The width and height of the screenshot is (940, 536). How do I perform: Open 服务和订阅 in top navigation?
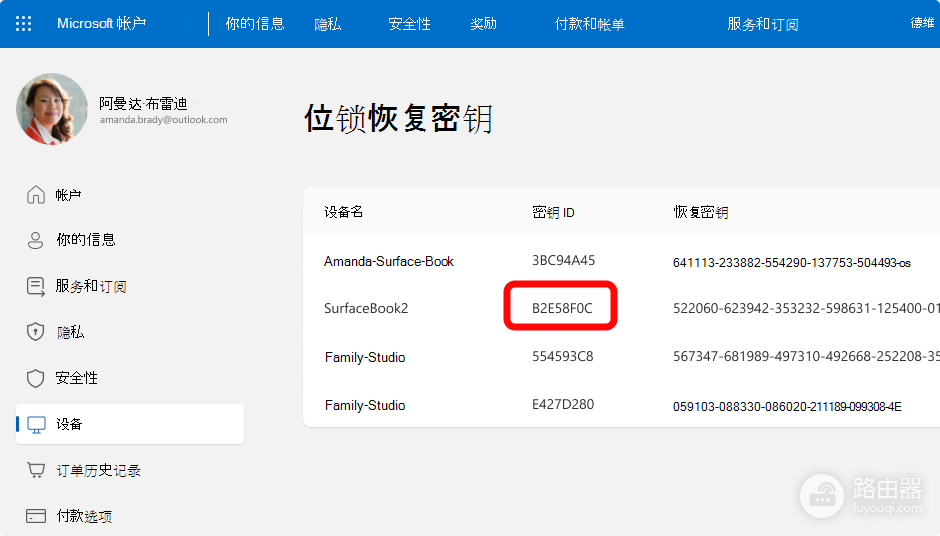click(763, 24)
